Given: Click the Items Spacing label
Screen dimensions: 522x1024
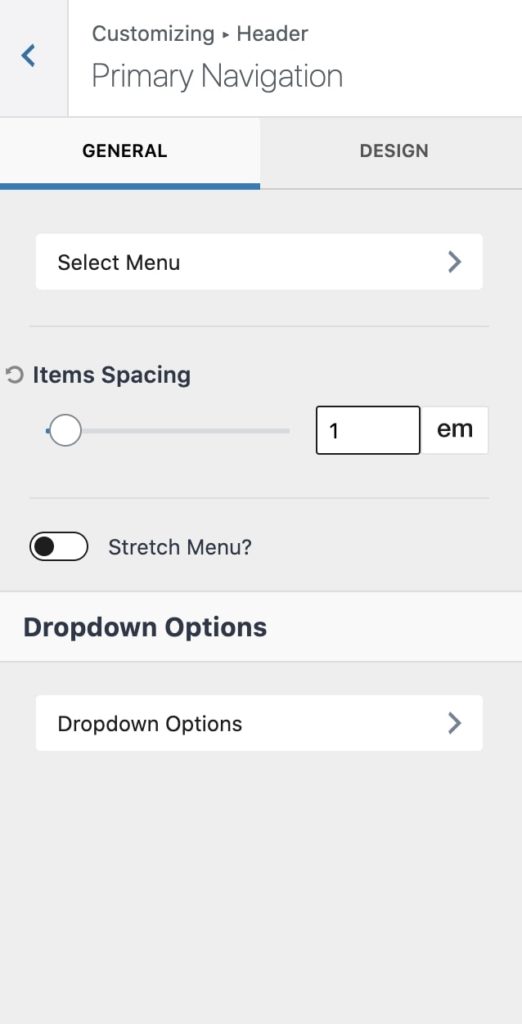Looking at the screenshot, I should coord(112,375).
